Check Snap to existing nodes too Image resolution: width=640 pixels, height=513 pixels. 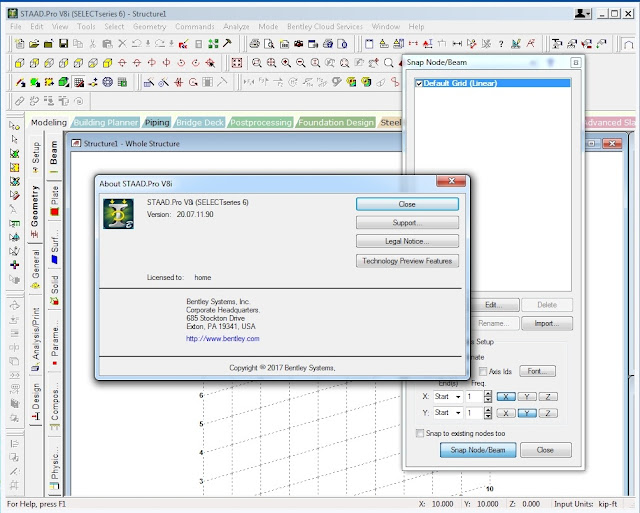420,433
